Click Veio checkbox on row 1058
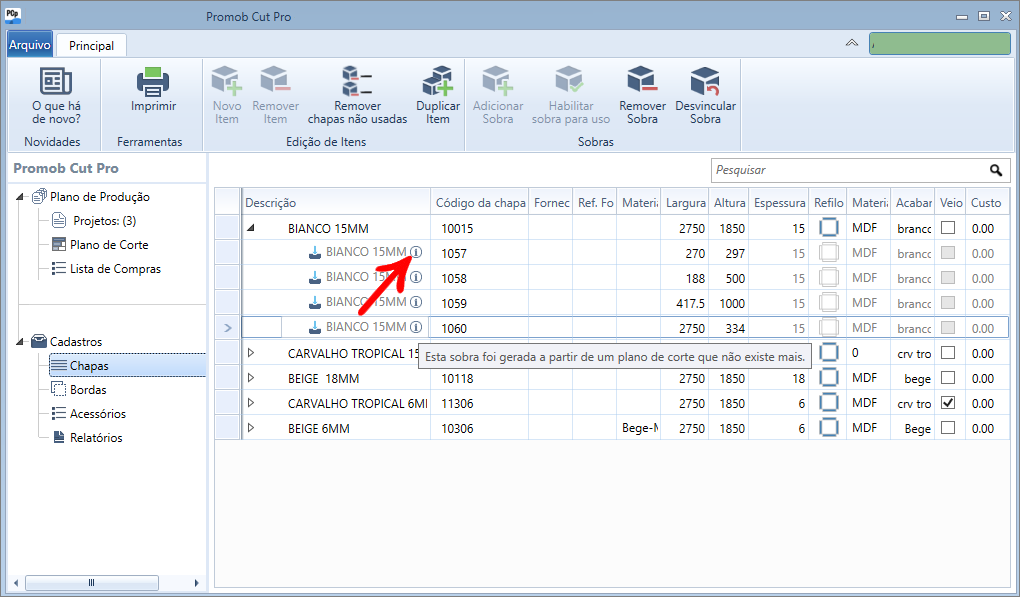The image size is (1020, 597). [x=948, y=278]
